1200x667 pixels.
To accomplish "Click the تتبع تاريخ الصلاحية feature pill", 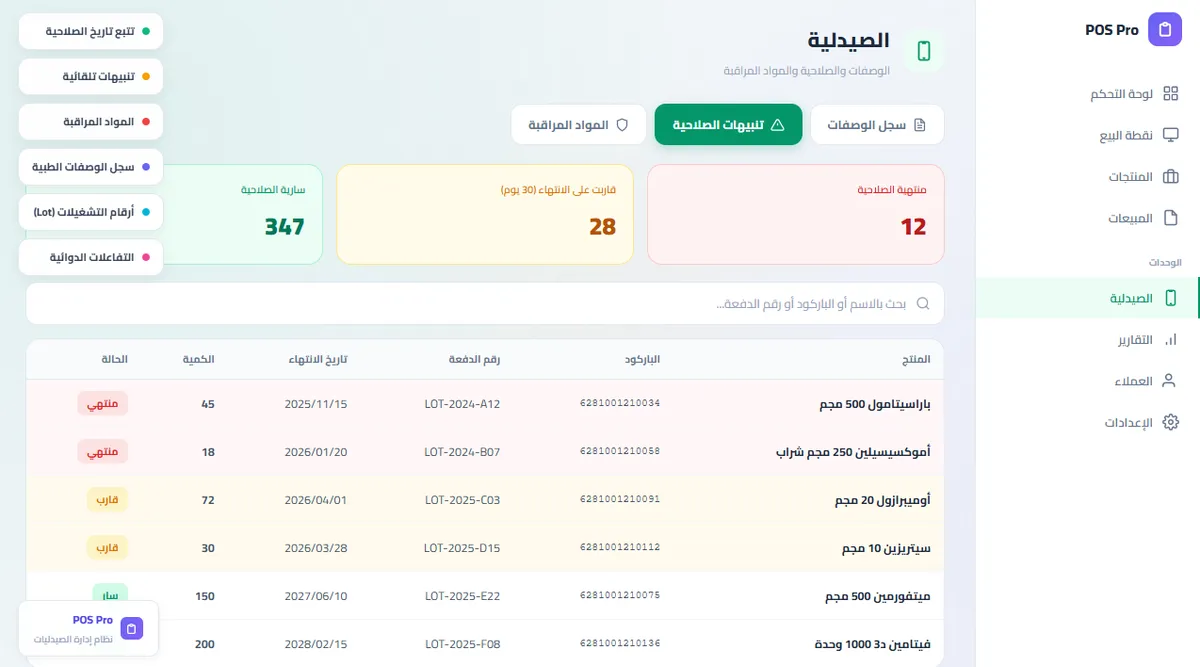I will coord(91,31).
